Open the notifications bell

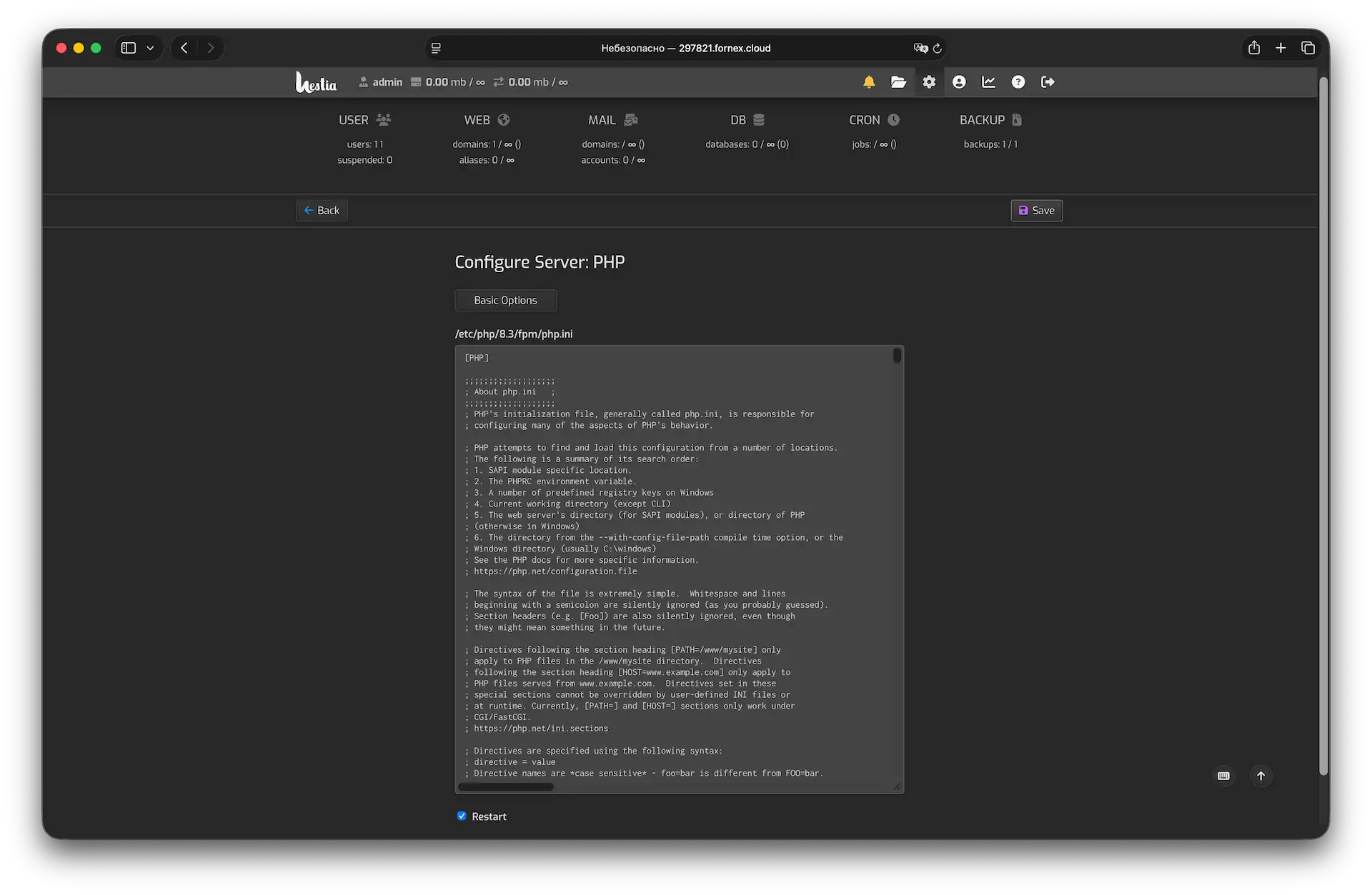pos(869,82)
